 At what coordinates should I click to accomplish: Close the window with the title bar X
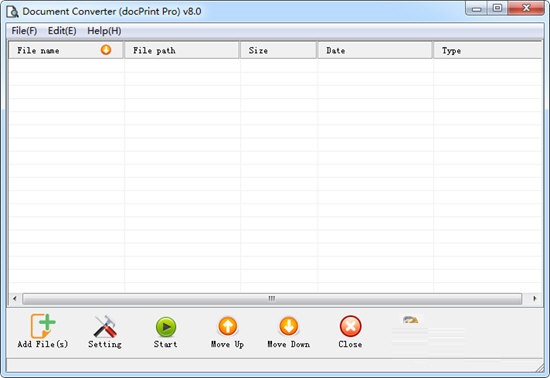(526, 8)
